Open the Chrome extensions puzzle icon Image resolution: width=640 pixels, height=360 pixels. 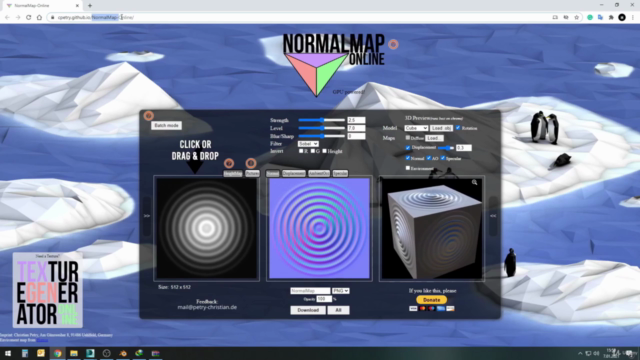pos(611,17)
